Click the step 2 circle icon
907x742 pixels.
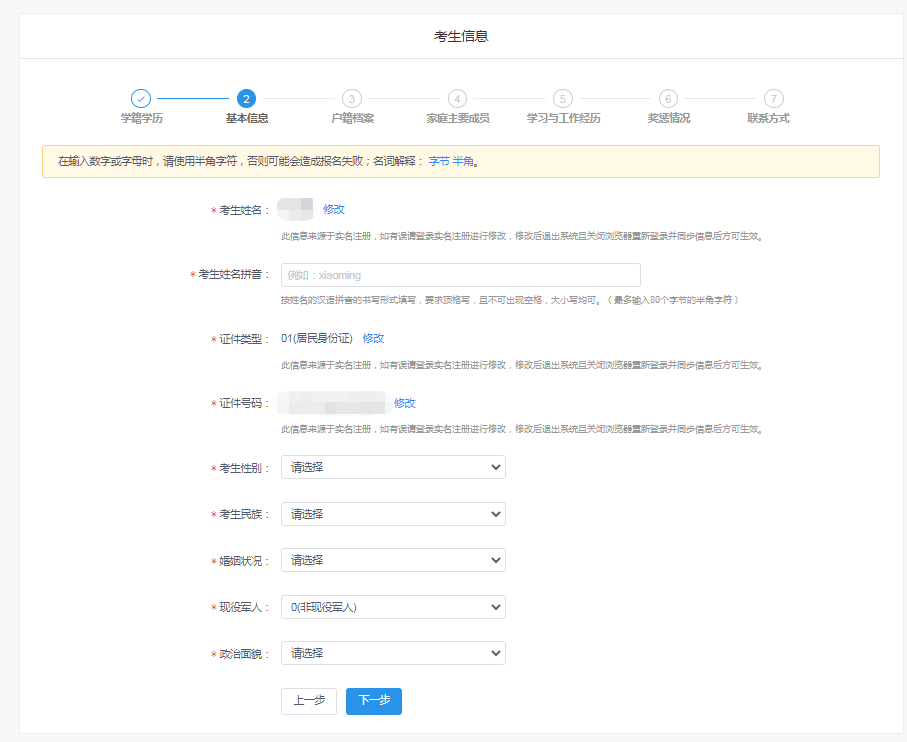pos(246,98)
